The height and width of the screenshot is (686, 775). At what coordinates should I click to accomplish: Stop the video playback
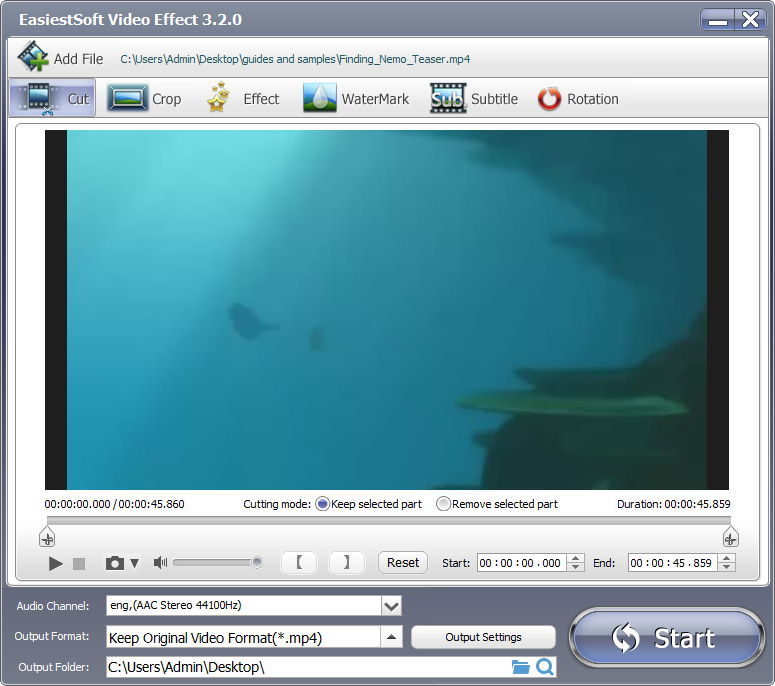79,563
